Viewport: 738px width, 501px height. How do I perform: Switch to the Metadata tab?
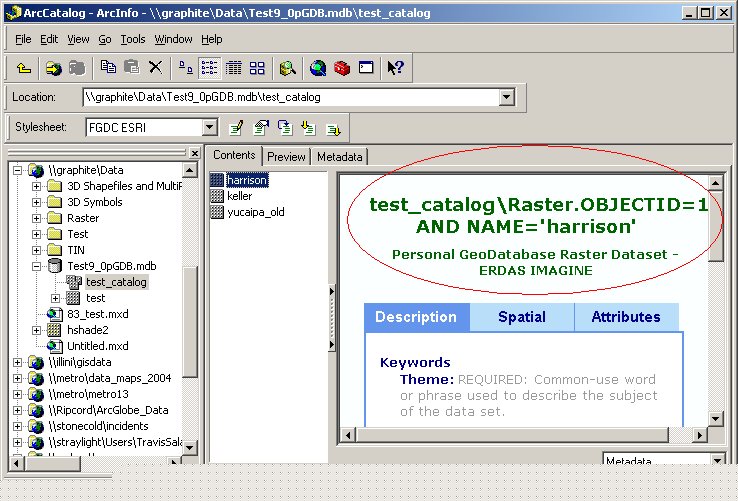pyautogui.click(x=339, y=157)
